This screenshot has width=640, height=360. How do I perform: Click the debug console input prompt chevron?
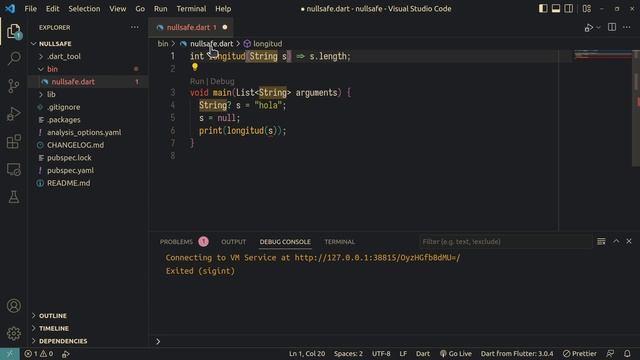tap(158, 341)
